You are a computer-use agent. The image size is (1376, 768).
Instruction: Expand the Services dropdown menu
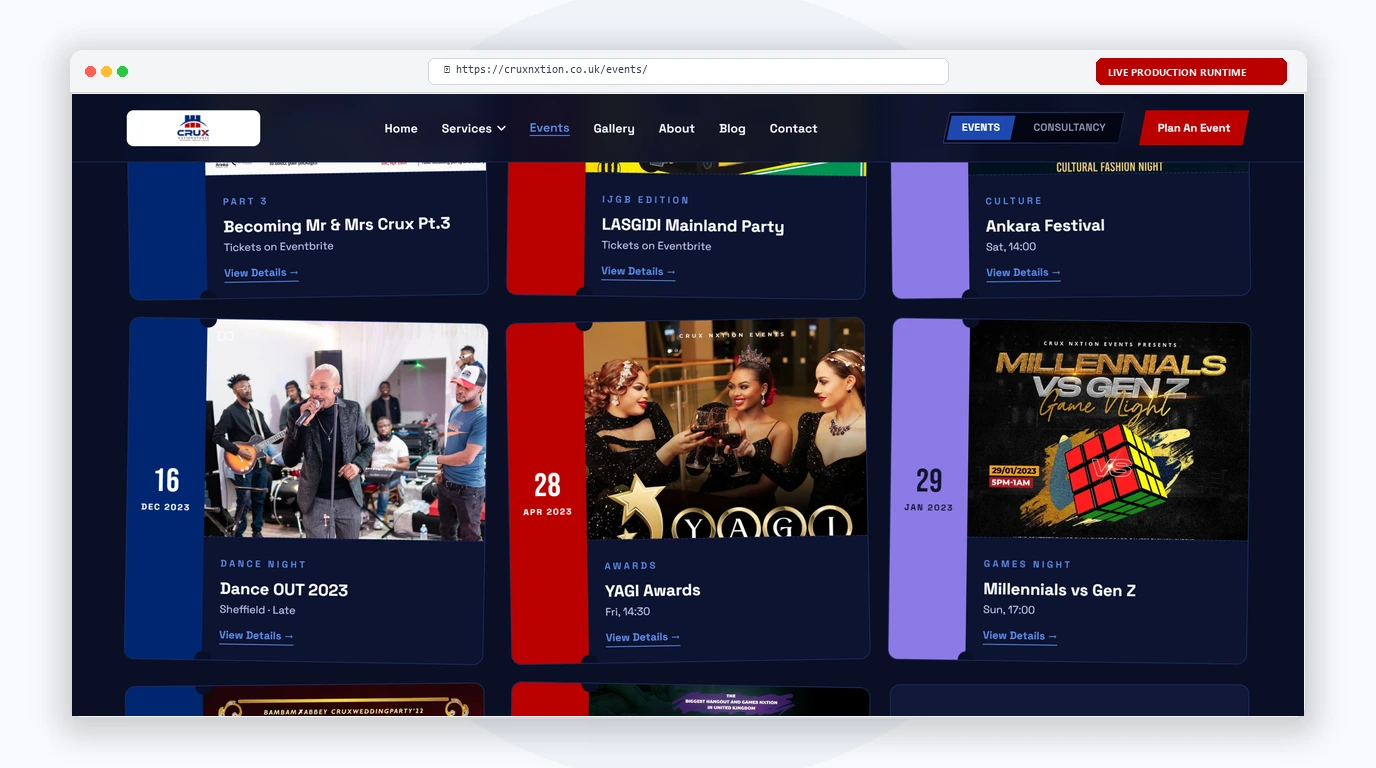click(473, 128)
